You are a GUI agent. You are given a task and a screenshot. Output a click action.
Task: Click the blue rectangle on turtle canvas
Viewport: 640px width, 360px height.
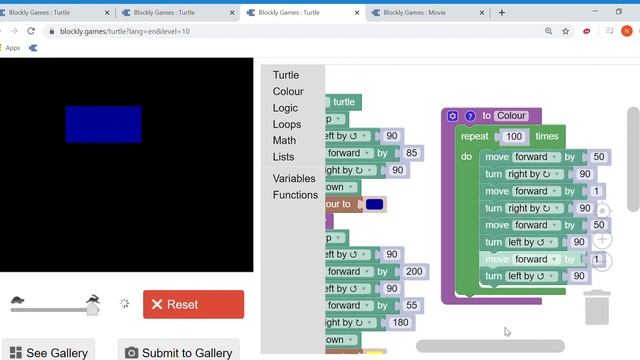coord(104,124)
